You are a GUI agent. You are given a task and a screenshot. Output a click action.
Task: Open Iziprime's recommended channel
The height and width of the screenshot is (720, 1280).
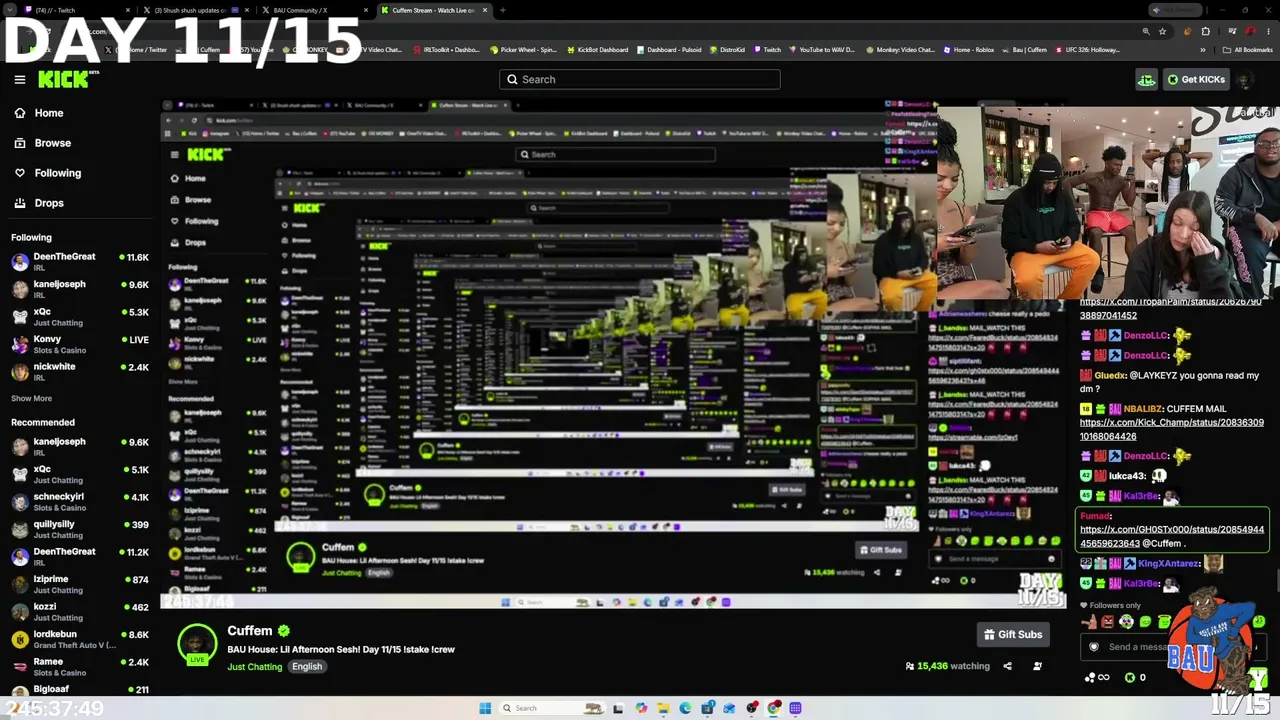pos(80,584)
